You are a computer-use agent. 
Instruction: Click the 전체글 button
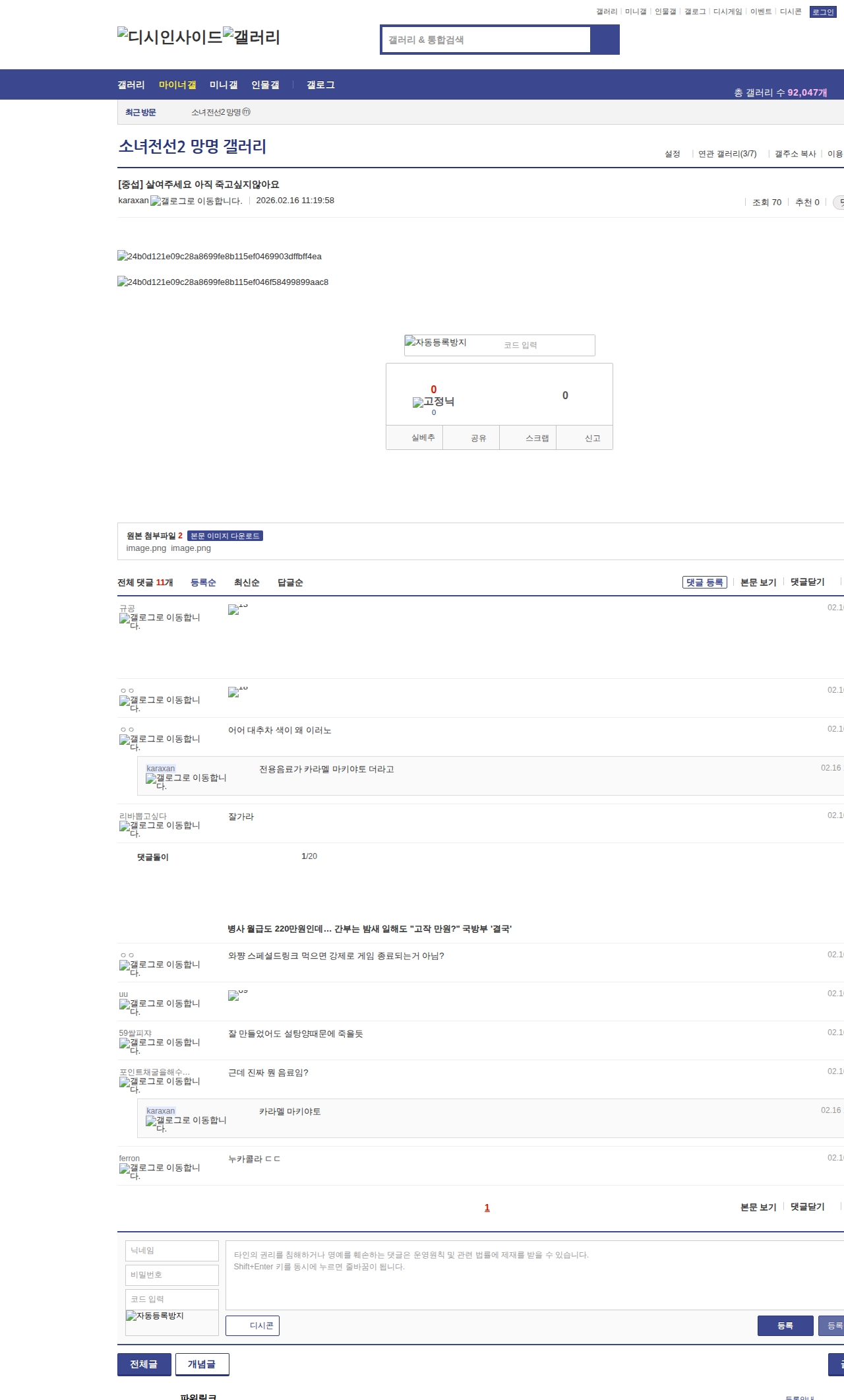144,1364
